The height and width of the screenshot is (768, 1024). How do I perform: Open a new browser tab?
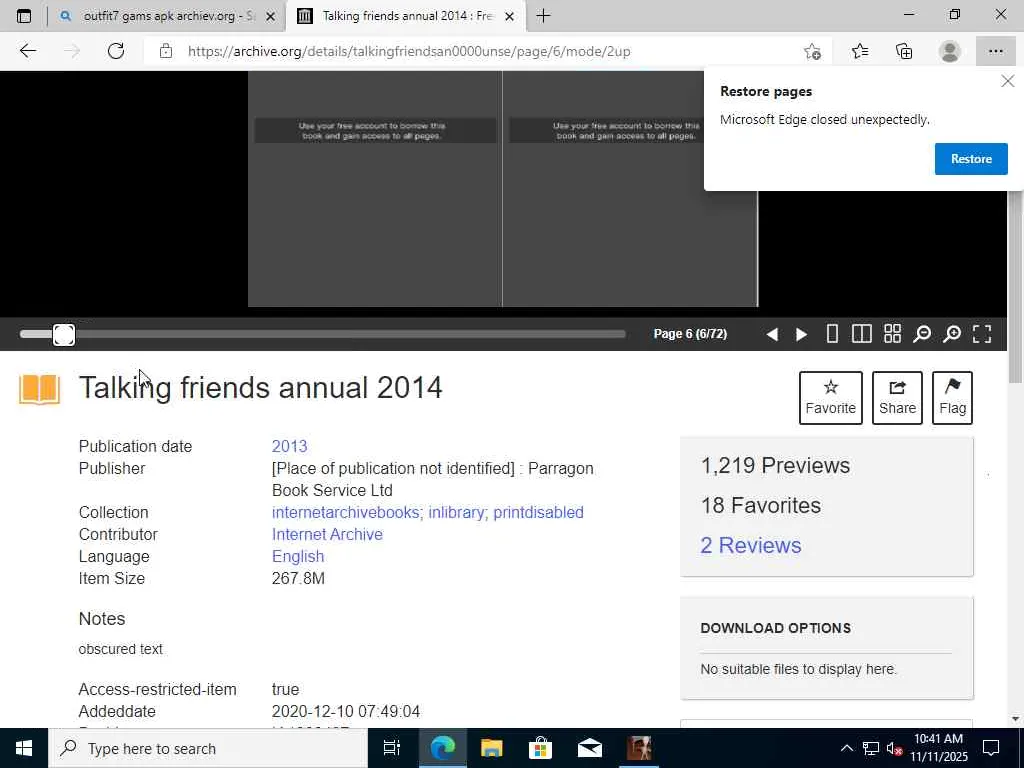tap(543, 16)
